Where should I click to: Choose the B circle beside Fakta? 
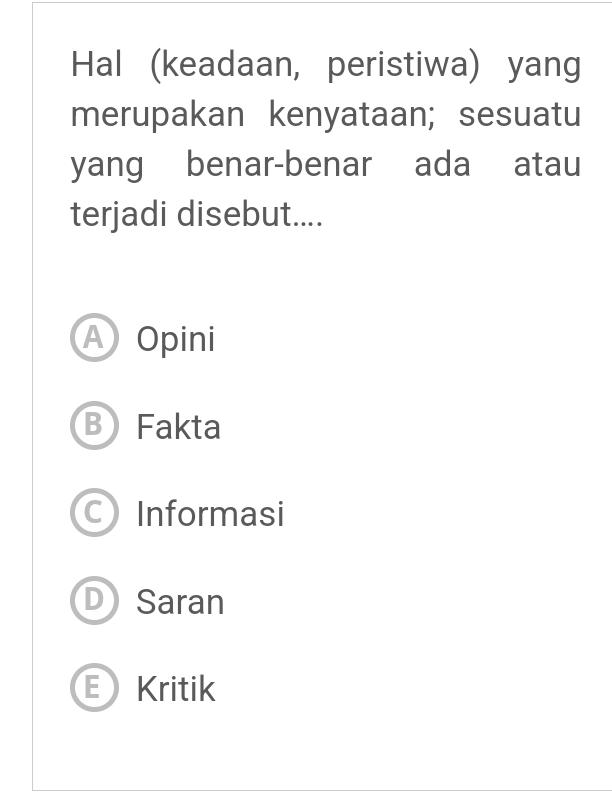(94, 427)
